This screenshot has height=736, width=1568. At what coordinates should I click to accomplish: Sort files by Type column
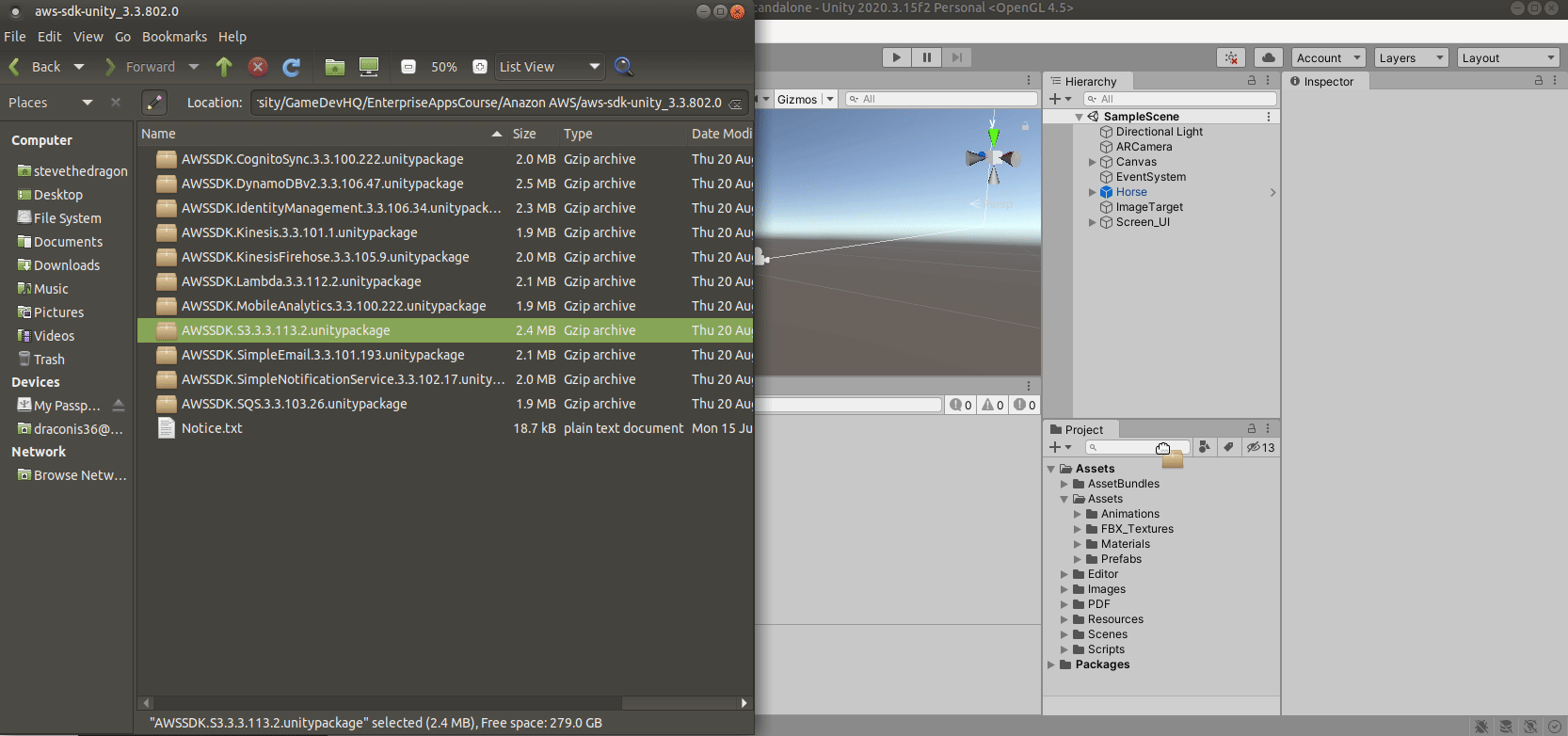[623, 134]
